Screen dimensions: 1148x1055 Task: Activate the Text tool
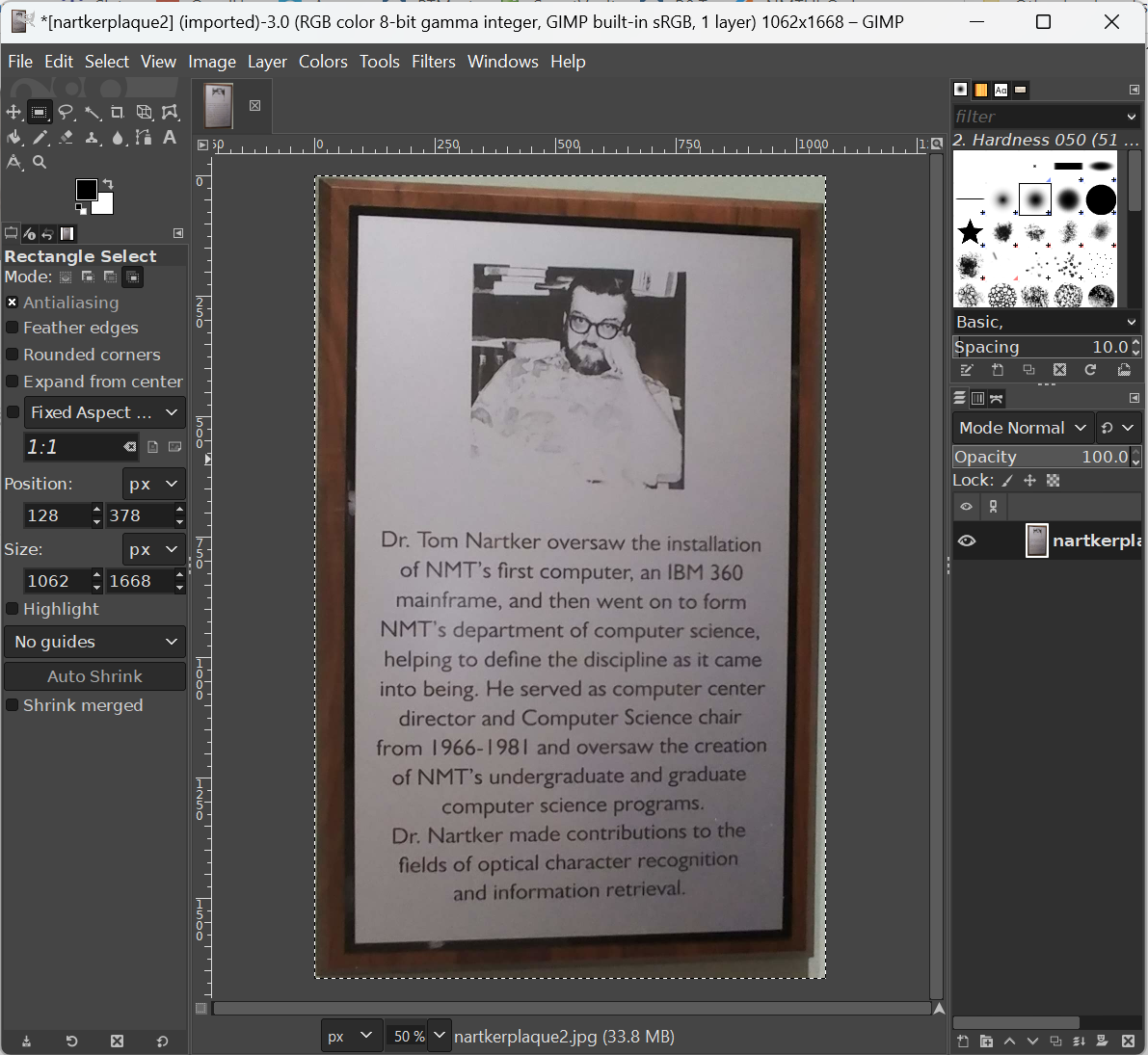click(170, 138)
